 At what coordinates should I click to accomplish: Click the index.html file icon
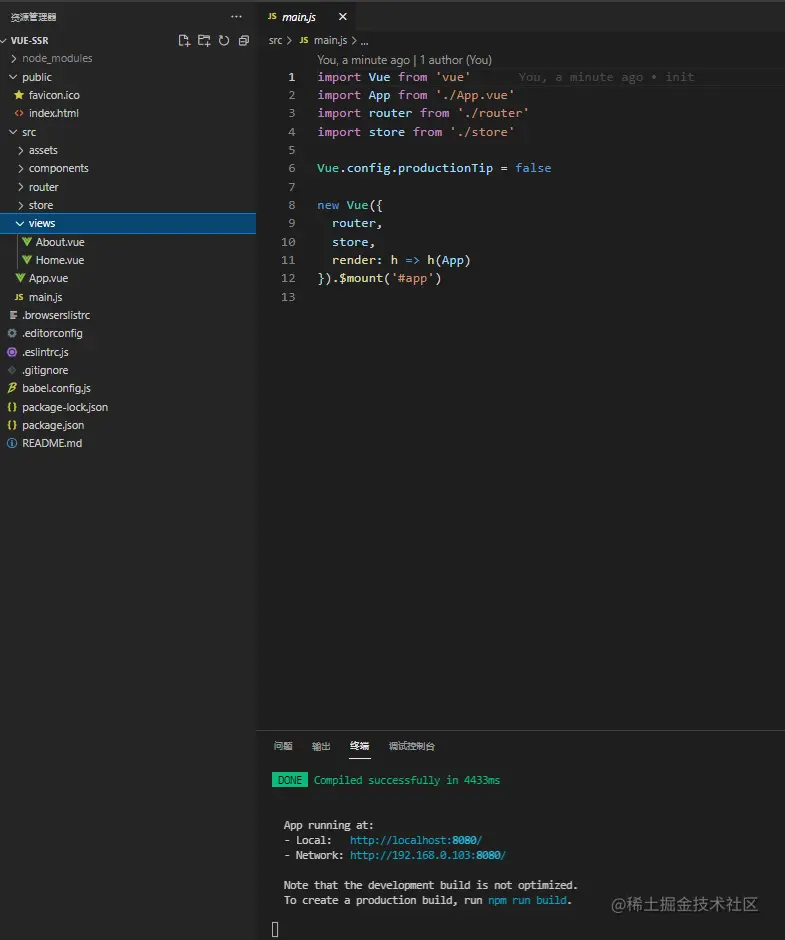coord(19,113)
